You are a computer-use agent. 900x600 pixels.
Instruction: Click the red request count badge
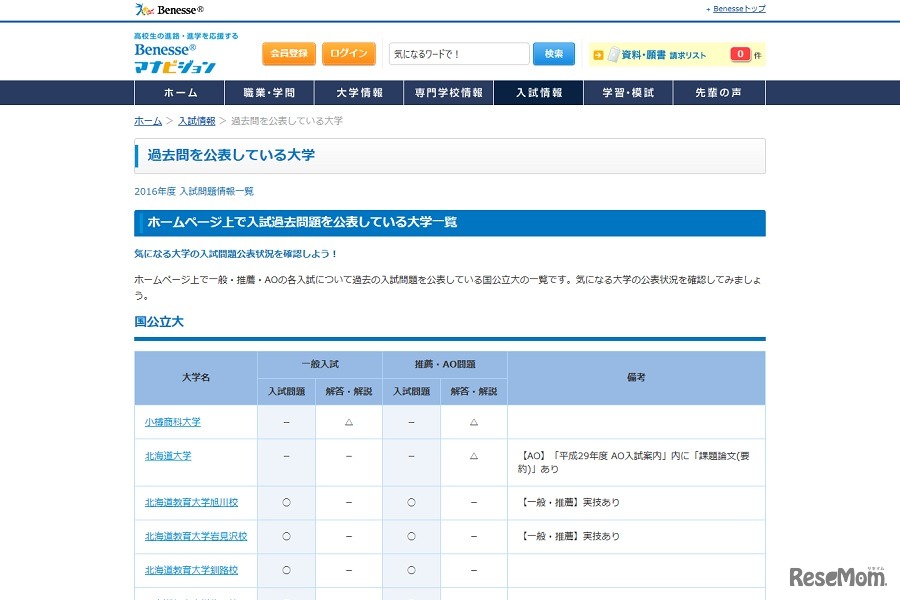(x=740, y=54)
